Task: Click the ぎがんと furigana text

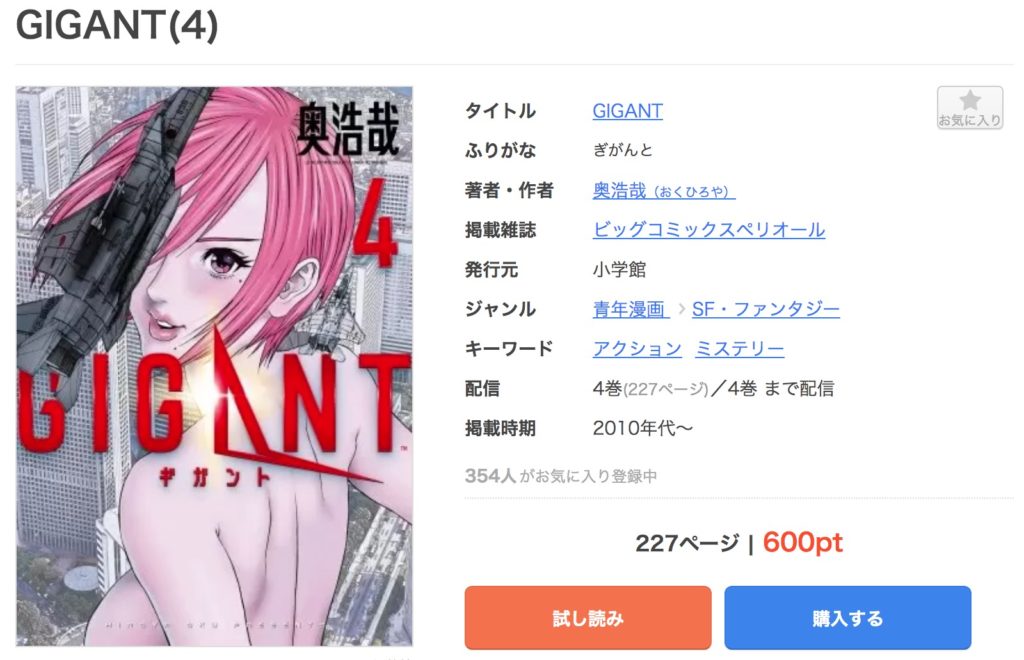Action: 622,150
